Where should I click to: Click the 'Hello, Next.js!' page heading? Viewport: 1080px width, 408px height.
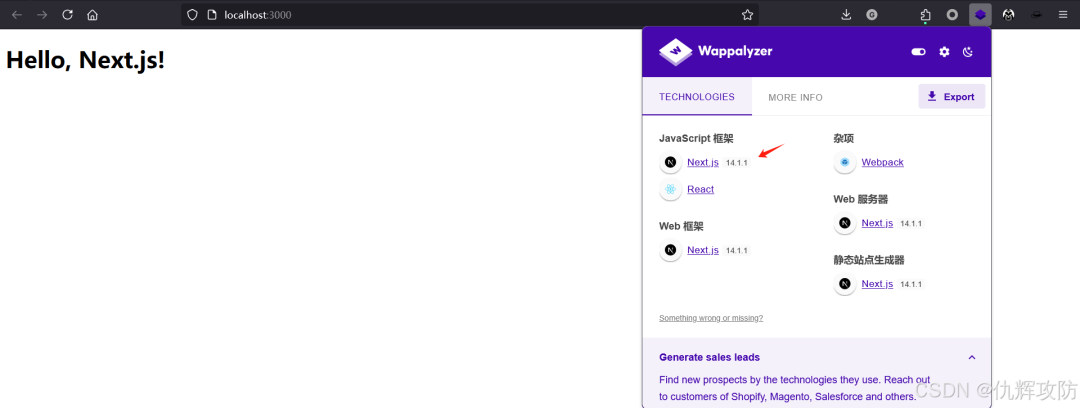tap(85, 60)
